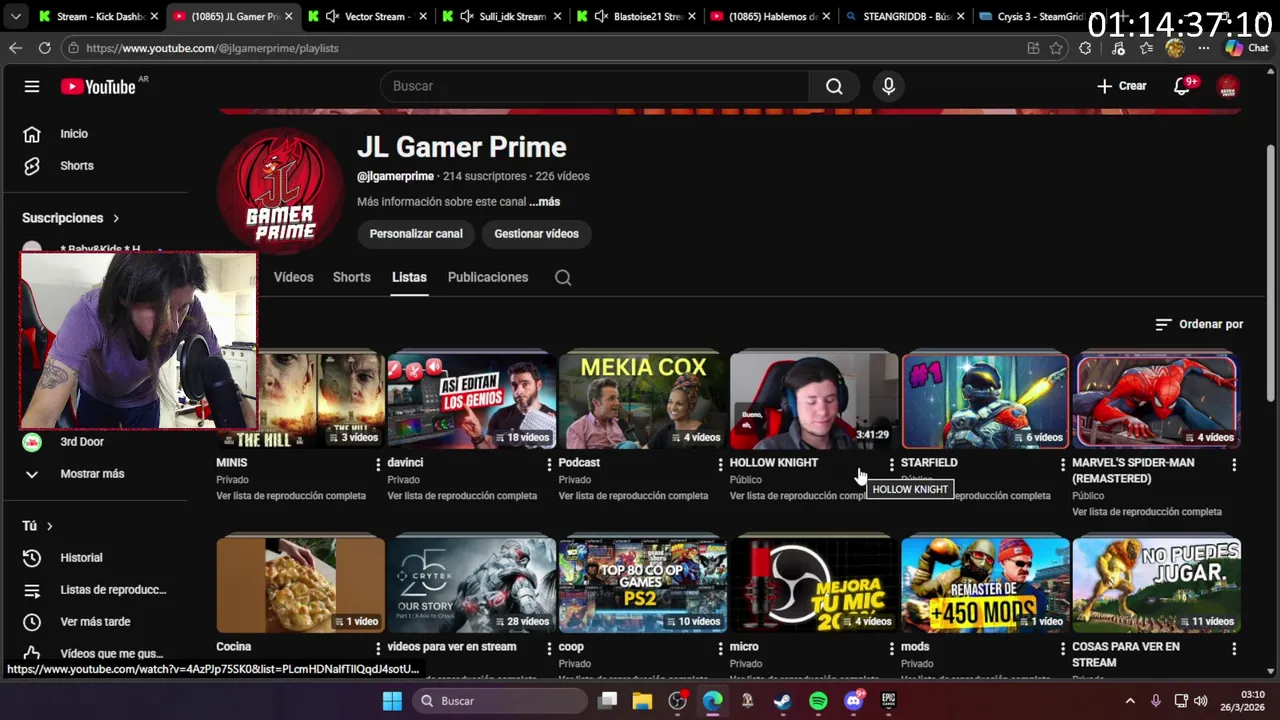Click the search magnifier button
Viewport: 1280px width, 720px height.
[x=834, y=86]
